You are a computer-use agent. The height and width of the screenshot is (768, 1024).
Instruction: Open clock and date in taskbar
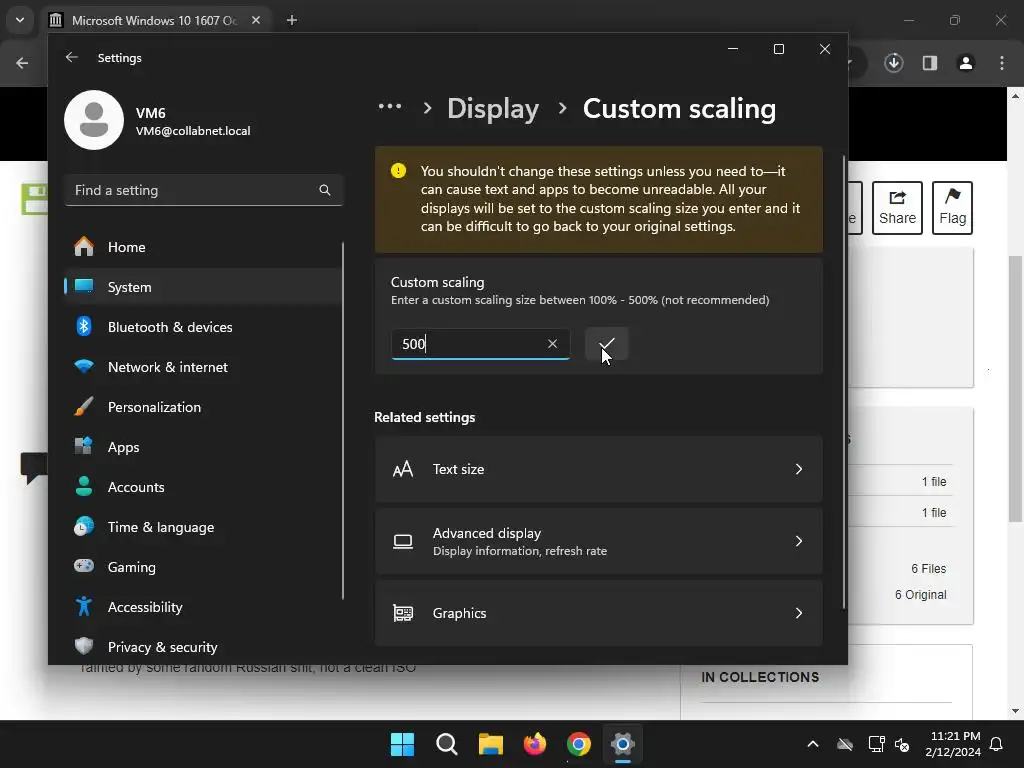[x=953, y=744]
